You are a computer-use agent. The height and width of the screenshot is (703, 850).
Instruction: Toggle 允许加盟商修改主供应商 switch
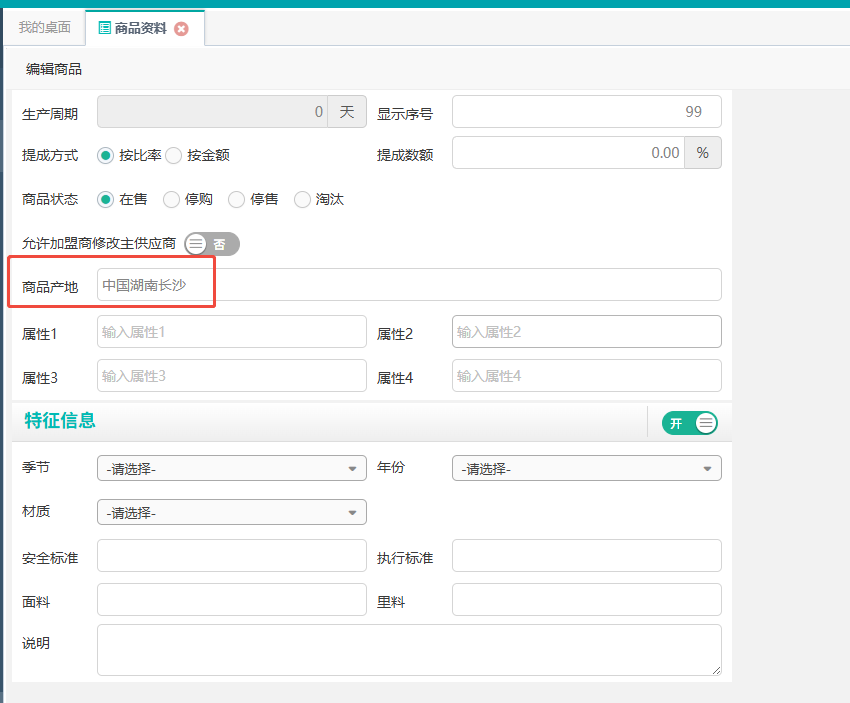coord(212,244)
